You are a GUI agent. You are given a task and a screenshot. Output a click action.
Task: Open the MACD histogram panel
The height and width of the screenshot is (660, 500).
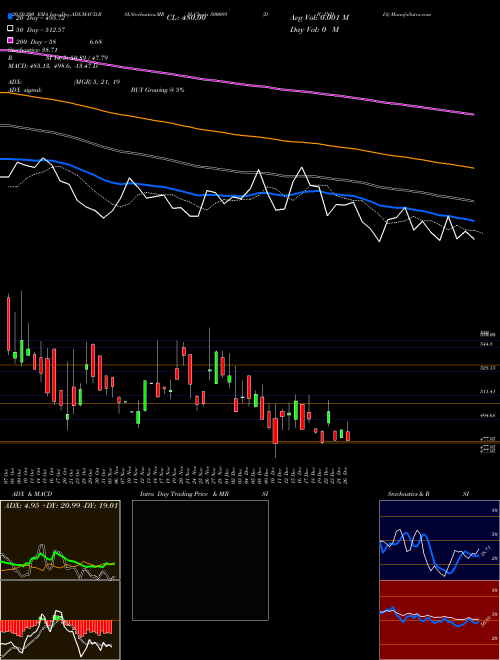(60, 620)
